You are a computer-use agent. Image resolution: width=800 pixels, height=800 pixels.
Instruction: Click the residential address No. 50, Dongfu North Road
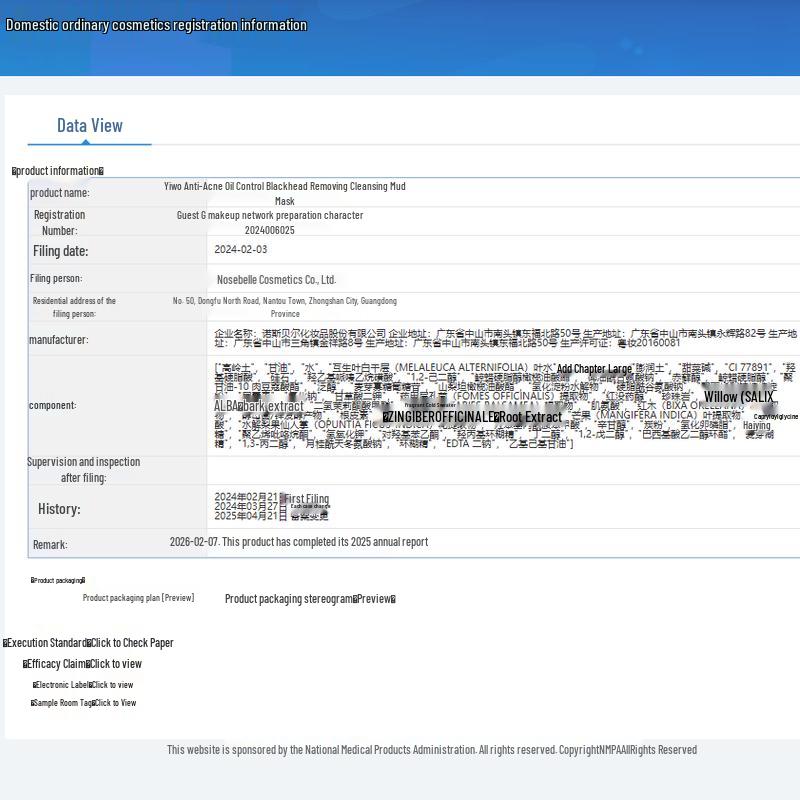[x=285, y=307]
